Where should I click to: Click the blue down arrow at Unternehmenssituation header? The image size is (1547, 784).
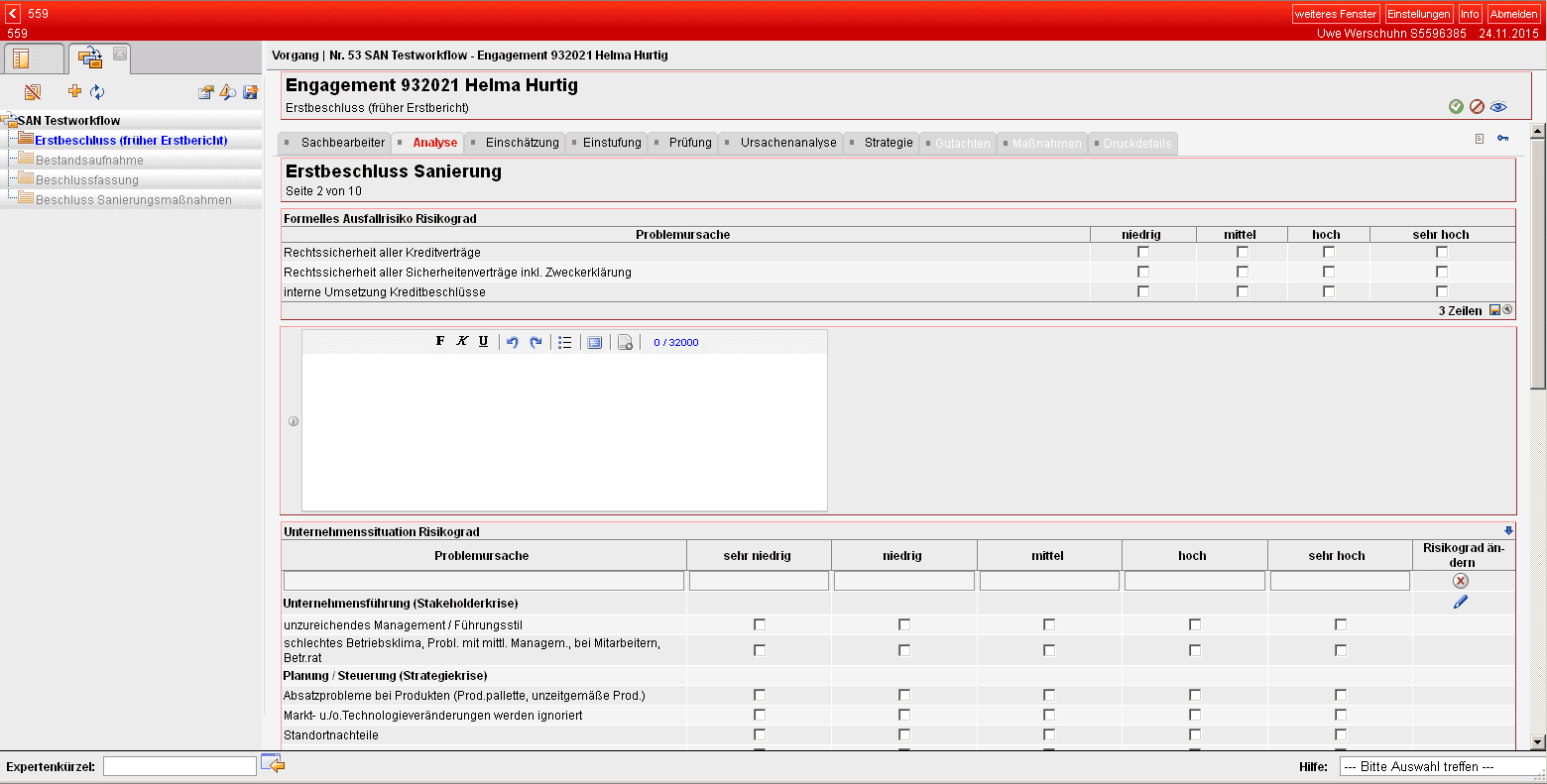click(x=1509, y=531)
